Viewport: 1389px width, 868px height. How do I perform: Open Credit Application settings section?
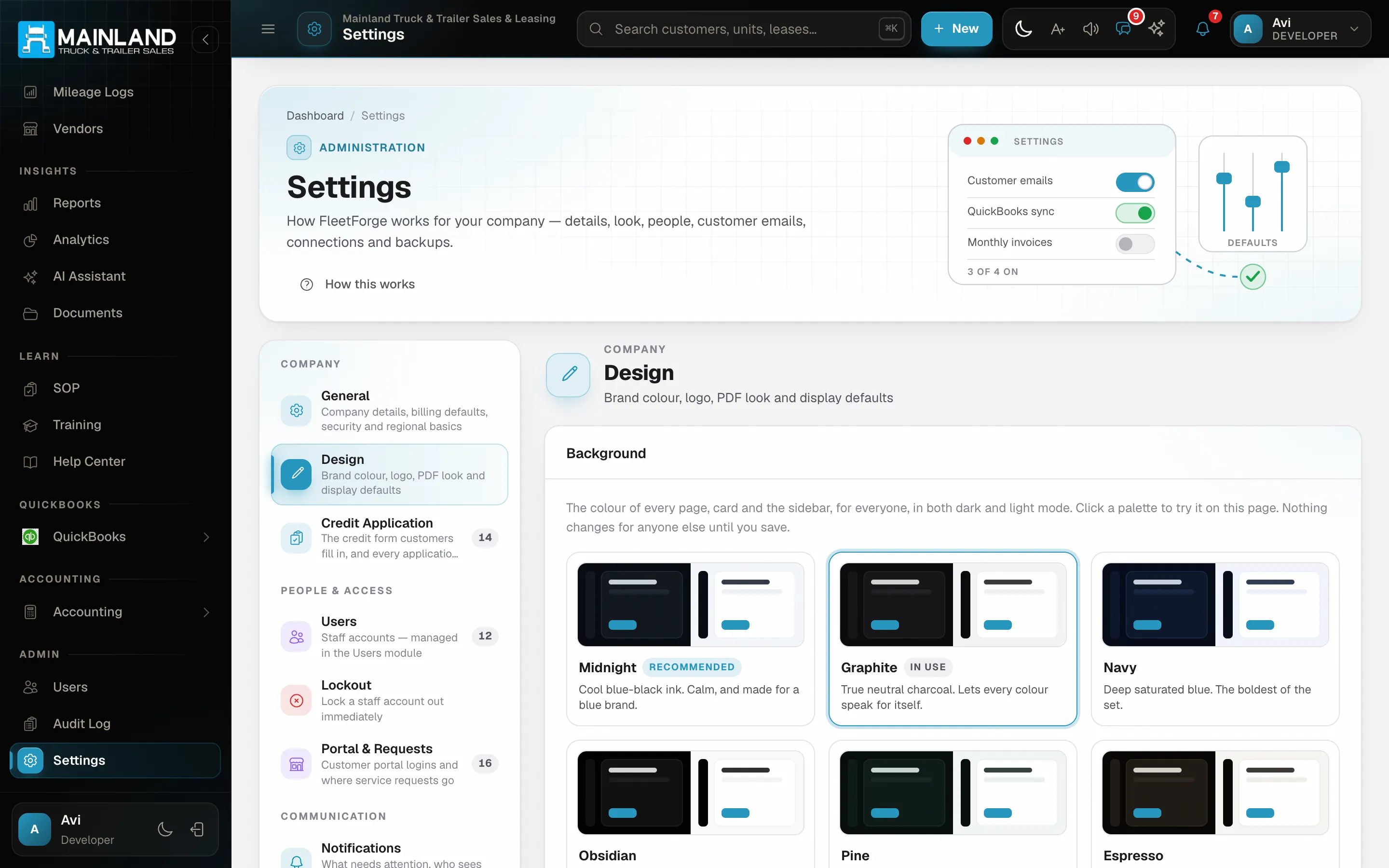pyautogui.click(x=390, y=539)
